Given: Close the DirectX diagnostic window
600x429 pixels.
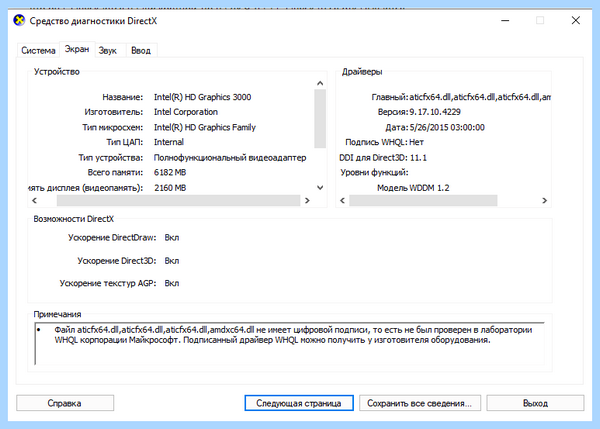Looking at the screenshot, I should tap(576, 21).
